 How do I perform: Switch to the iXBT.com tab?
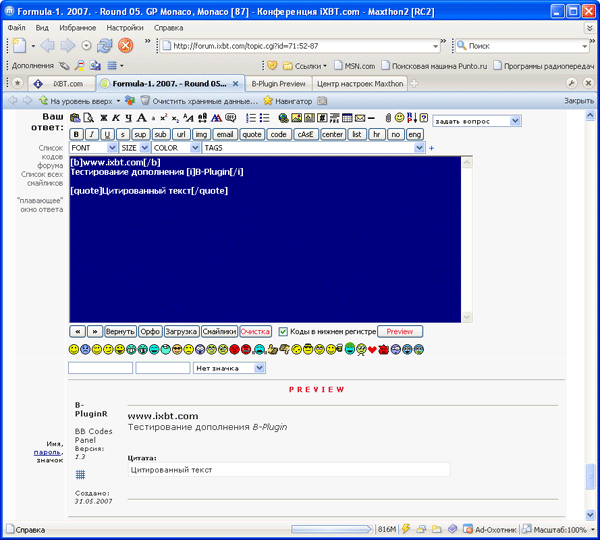[x=62, y=84]
